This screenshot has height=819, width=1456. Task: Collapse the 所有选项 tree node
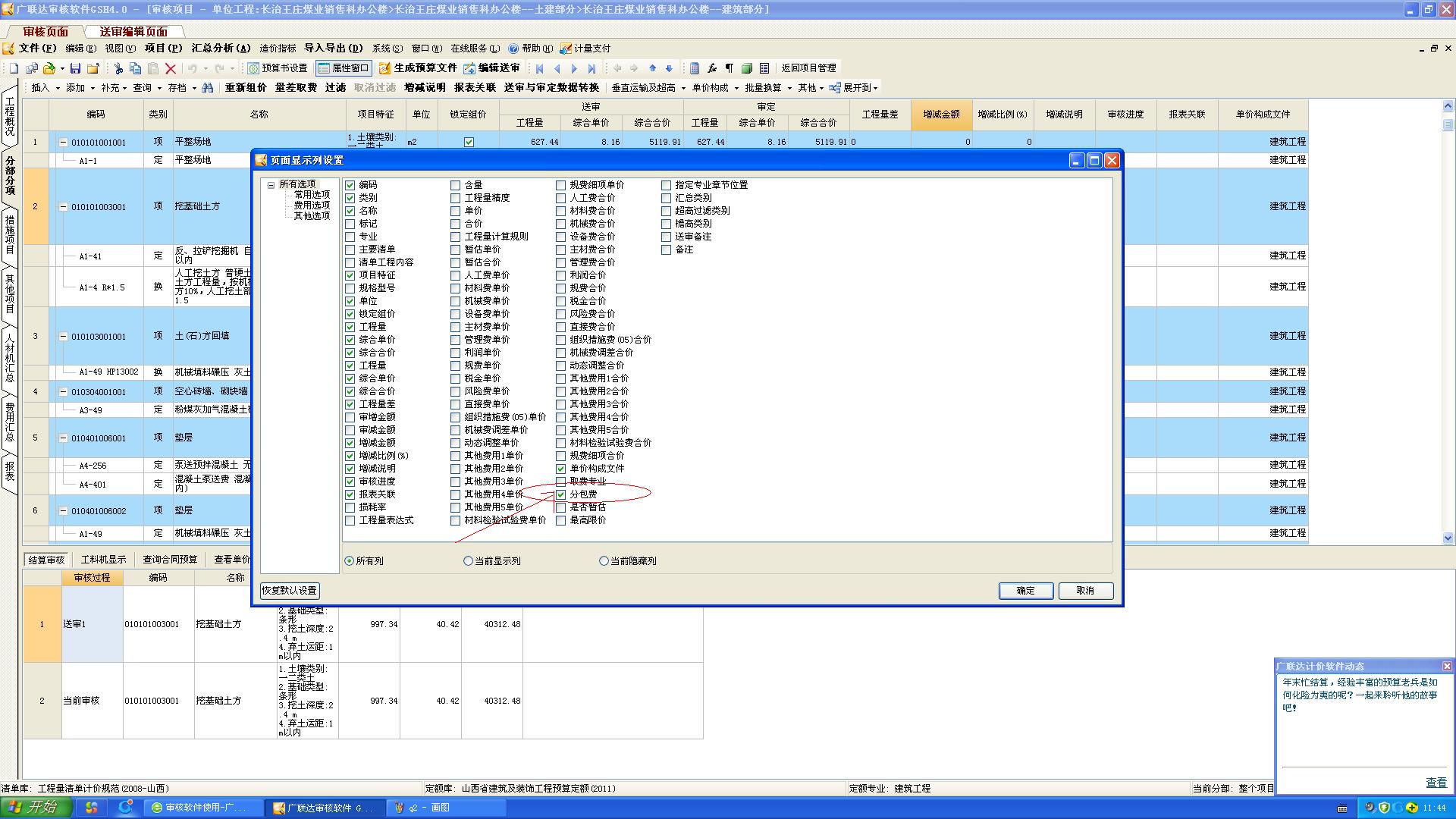(x=271, y=185)
